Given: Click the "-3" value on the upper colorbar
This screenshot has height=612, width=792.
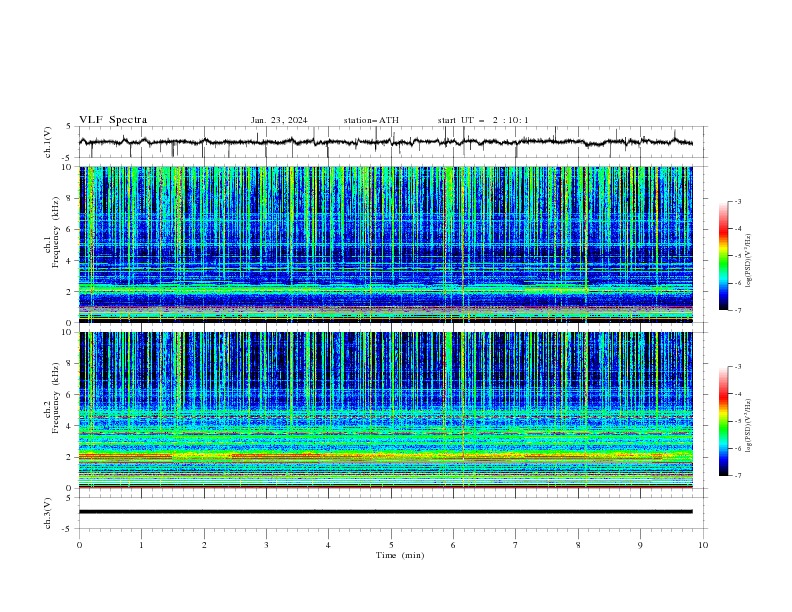Looking at the screenshot, I should (737, 201).
